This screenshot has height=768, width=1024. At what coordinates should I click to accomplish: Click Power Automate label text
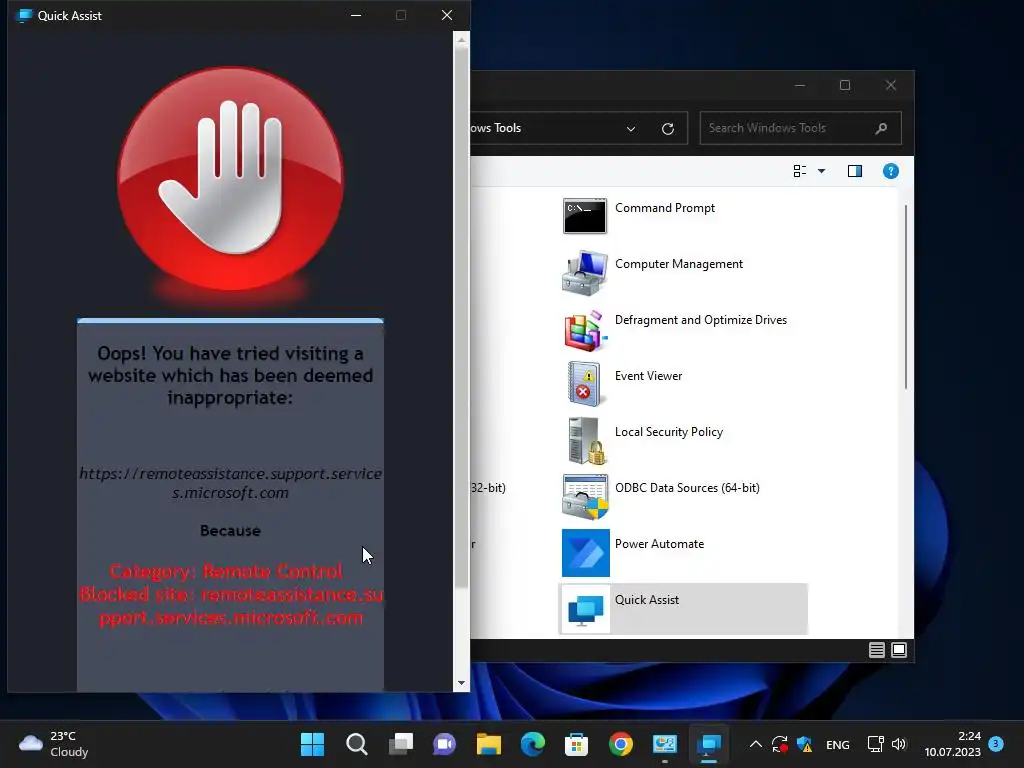click(x=660, y=544)
